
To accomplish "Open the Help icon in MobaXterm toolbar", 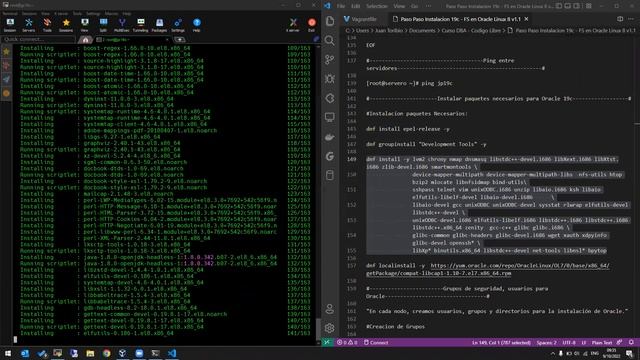I will tap(197, 25).
